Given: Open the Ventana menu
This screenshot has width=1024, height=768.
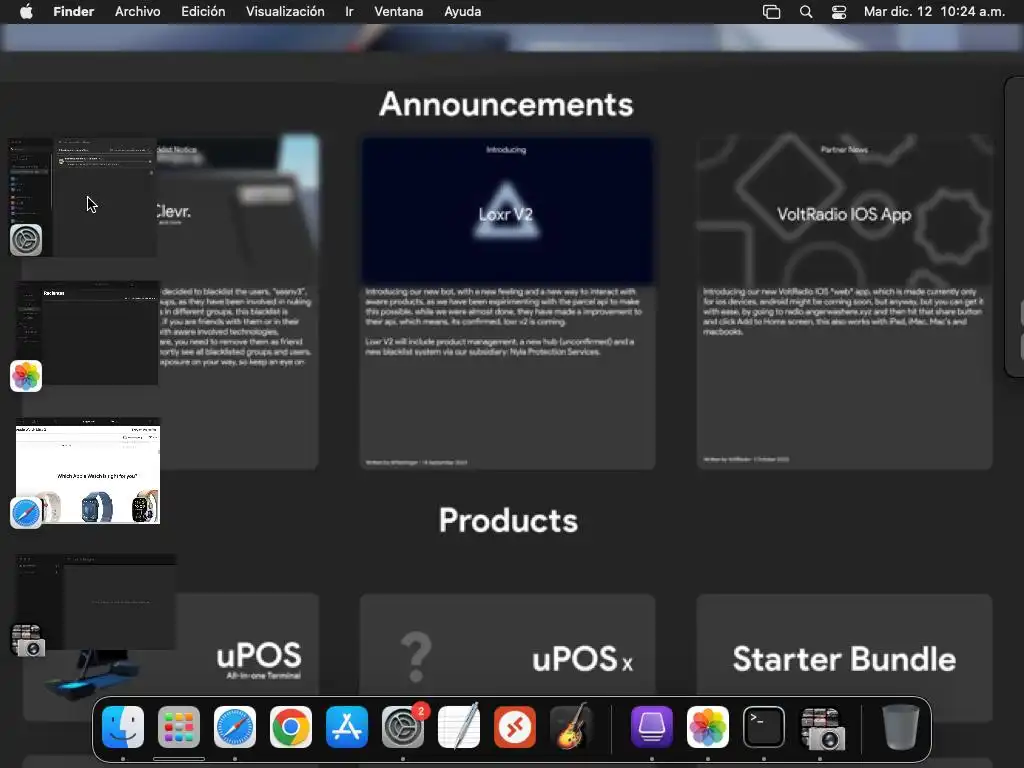Looking at the screenshot, I should 398,12.
